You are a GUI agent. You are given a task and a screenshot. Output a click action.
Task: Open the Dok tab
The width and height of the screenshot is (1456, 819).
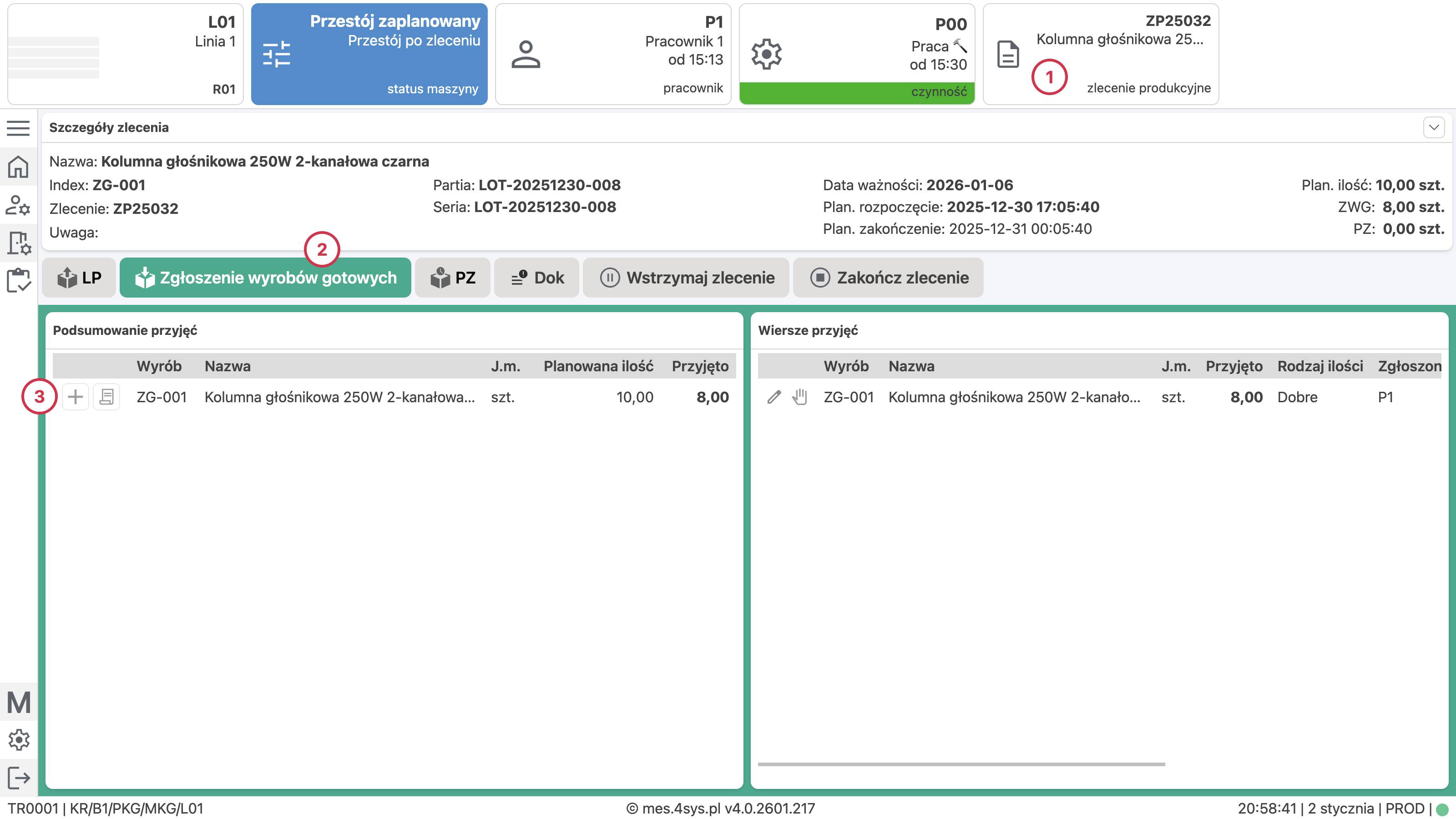pyautogui.click(x=536, y=278)
